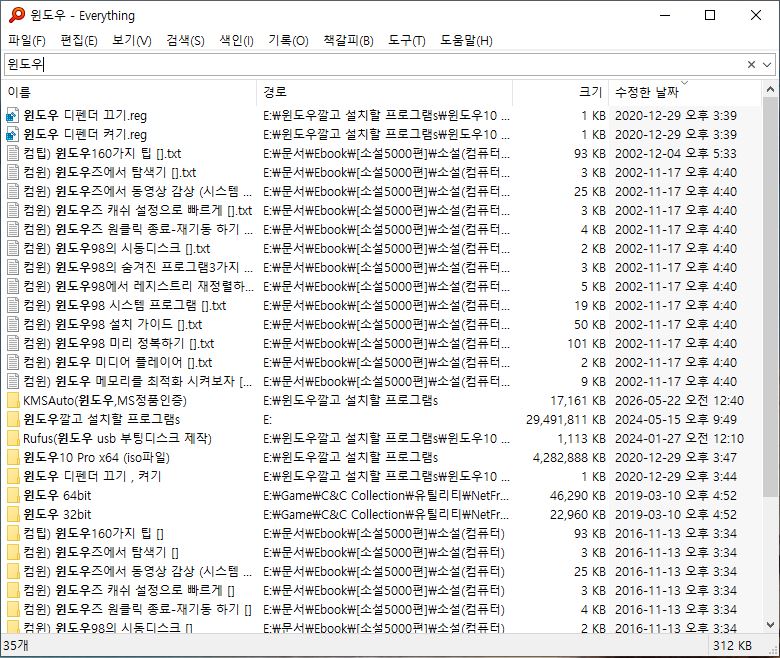
Task: Sort by the 크기 column header
Action: point(561,92)
